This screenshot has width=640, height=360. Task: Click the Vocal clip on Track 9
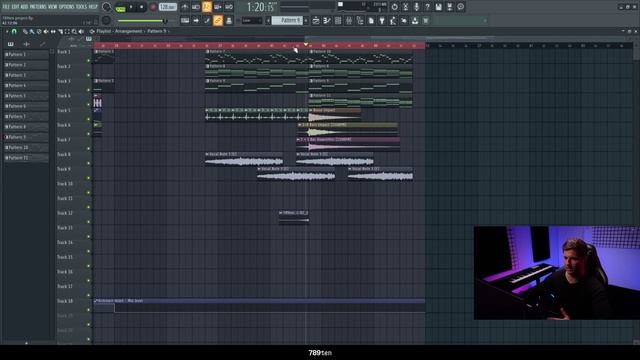[296, 173]
